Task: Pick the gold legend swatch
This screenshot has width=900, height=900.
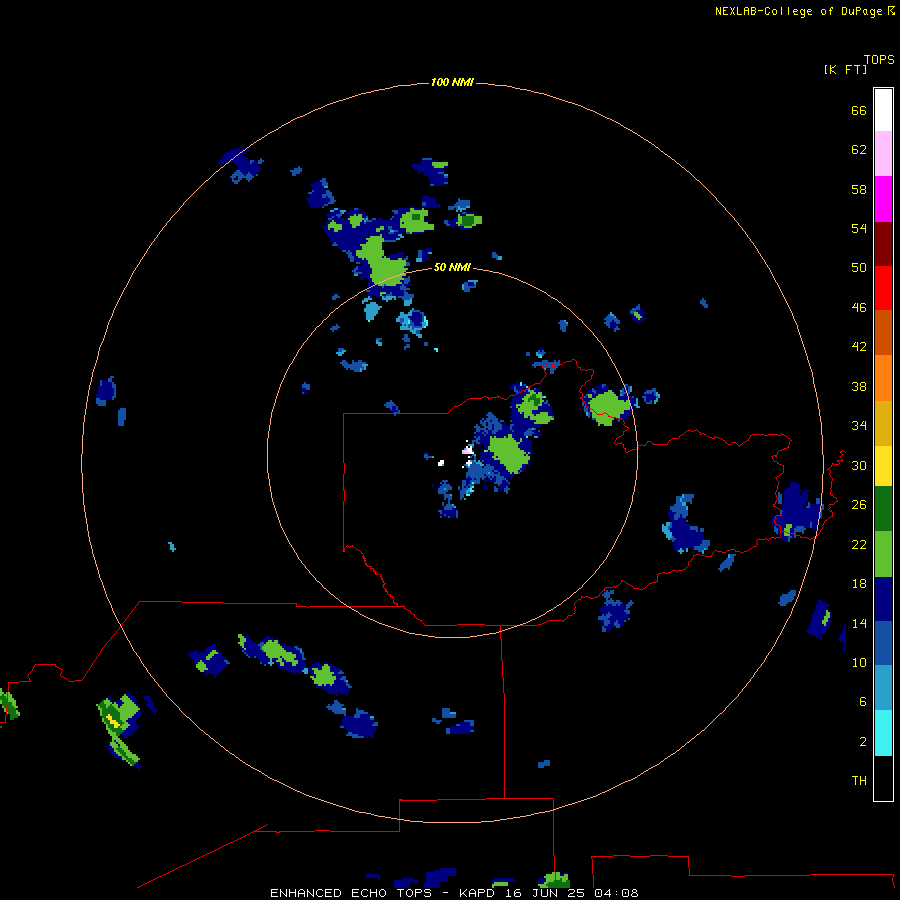Action: pos(883,423)
